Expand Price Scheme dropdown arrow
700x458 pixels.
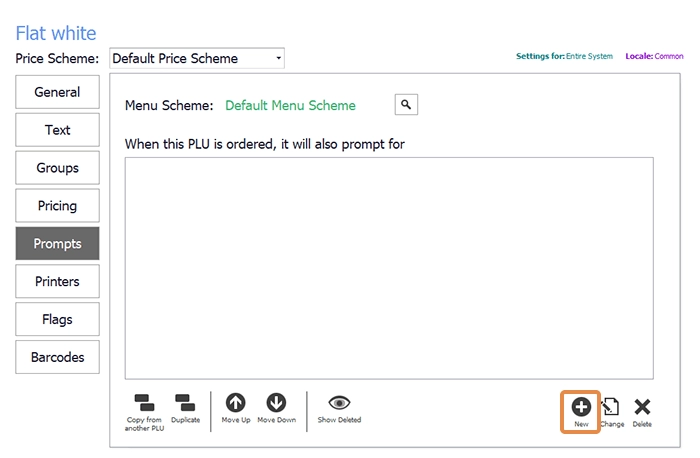tap(279, 58)
